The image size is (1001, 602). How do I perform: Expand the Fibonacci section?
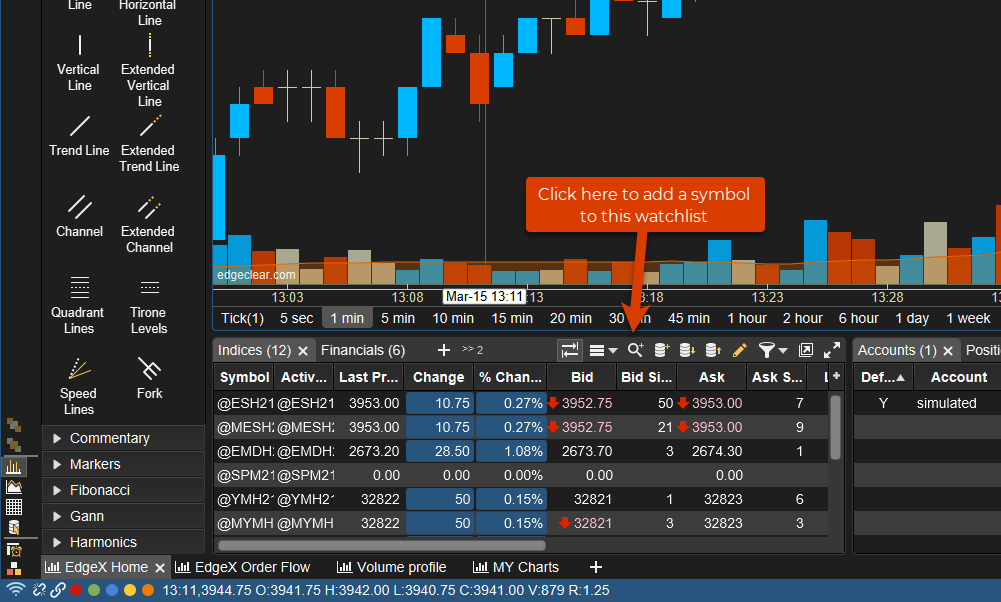click(x=123, y=490)
